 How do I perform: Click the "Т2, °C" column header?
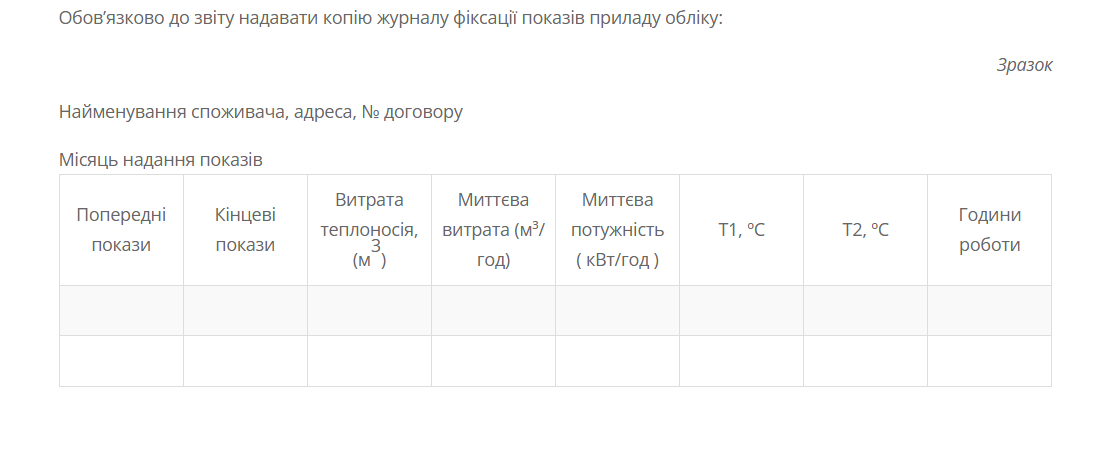(865, 230)
